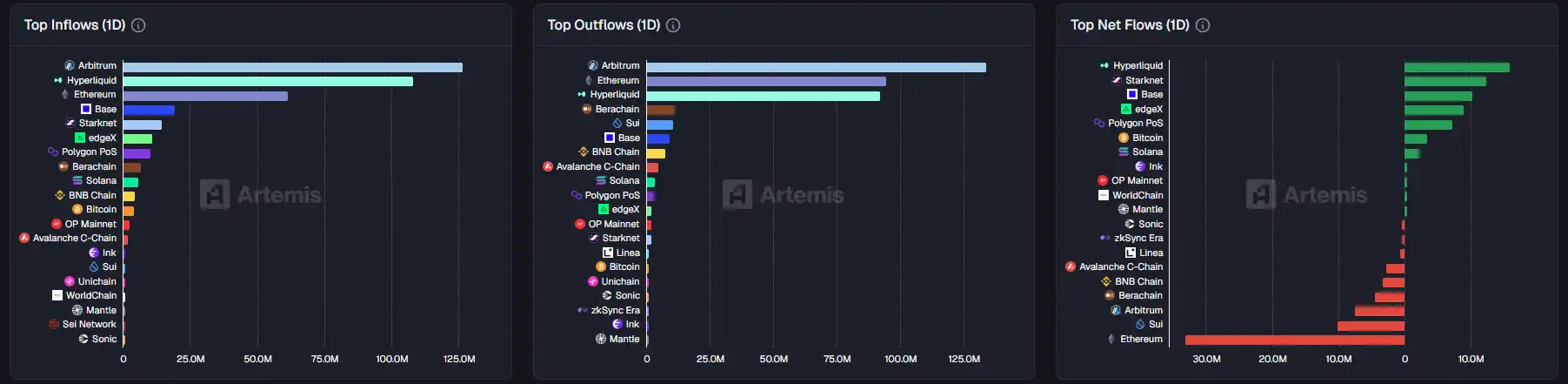Click Bitcoin logo in Top Net Flows list
Viewport: 1568px width, 384px height.
(1124, 138)
